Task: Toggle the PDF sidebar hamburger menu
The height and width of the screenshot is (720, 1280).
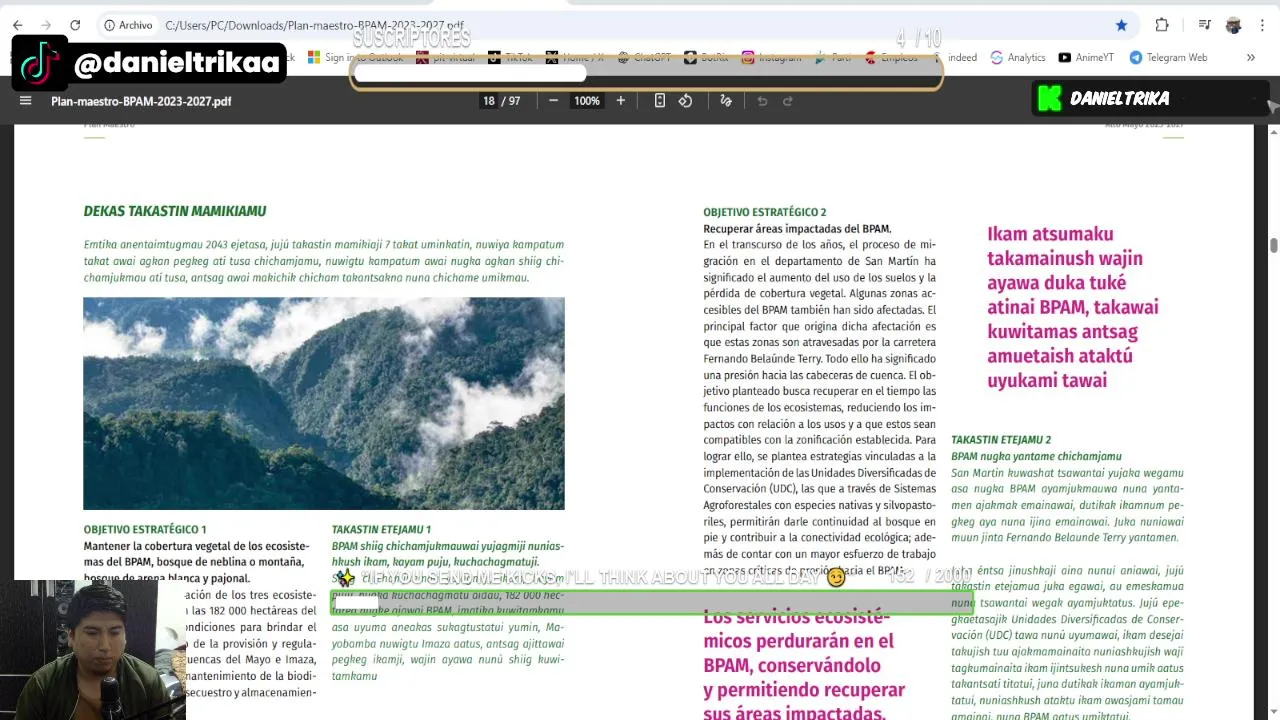Action: [x=26, y=101]
